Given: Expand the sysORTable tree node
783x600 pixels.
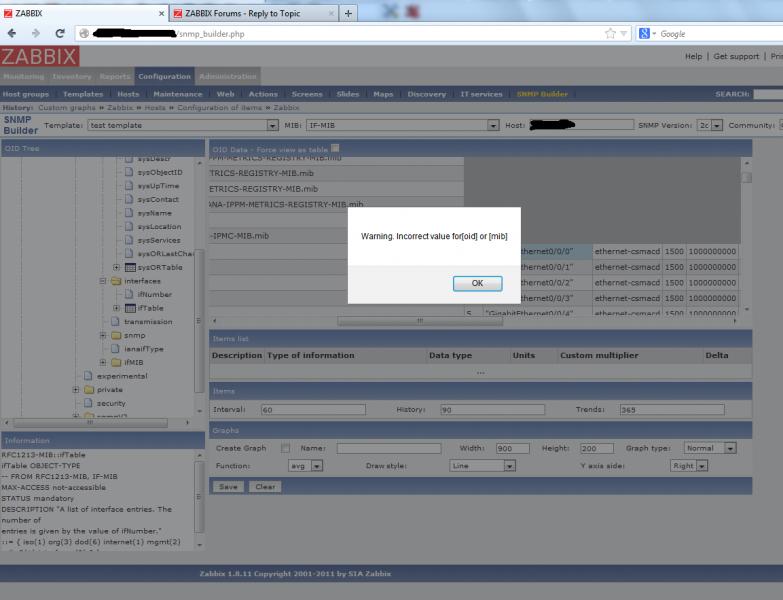Looking at the screenshot, I should [116, 268].
